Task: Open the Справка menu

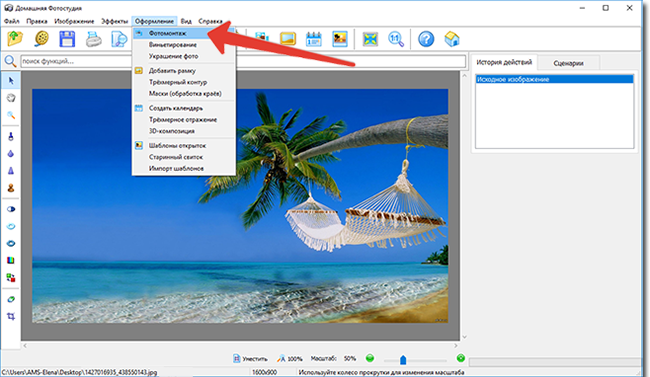Action: (x=210, y=21)
